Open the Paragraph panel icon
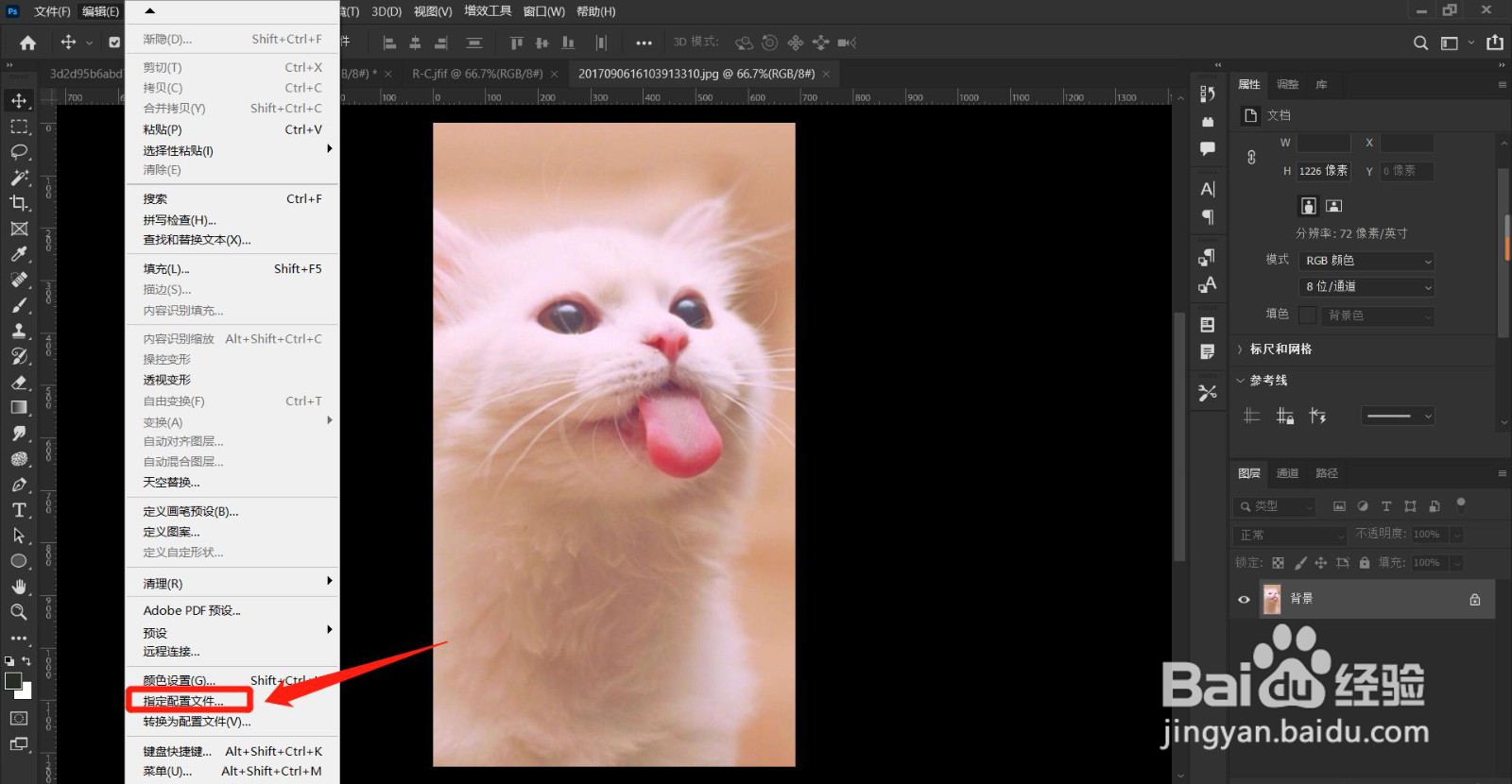This screenshot has width=1512, height=784. (x=1208, y=217)
